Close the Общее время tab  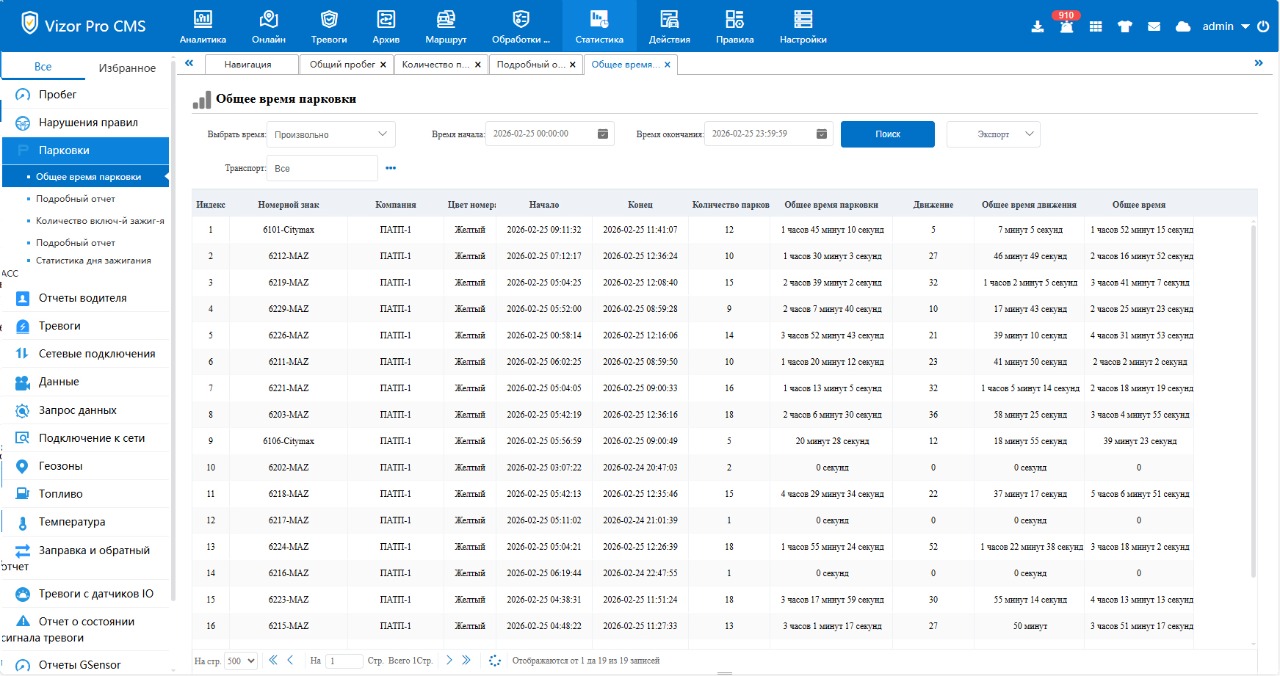coord(668,64)
